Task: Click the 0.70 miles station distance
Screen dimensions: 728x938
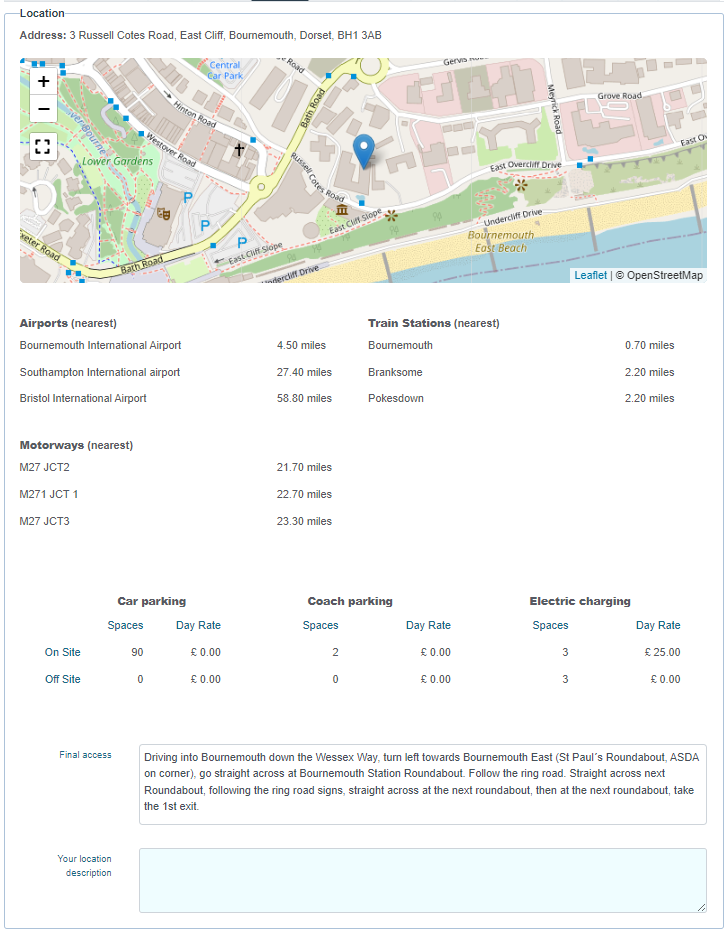Action: (650, 345)
